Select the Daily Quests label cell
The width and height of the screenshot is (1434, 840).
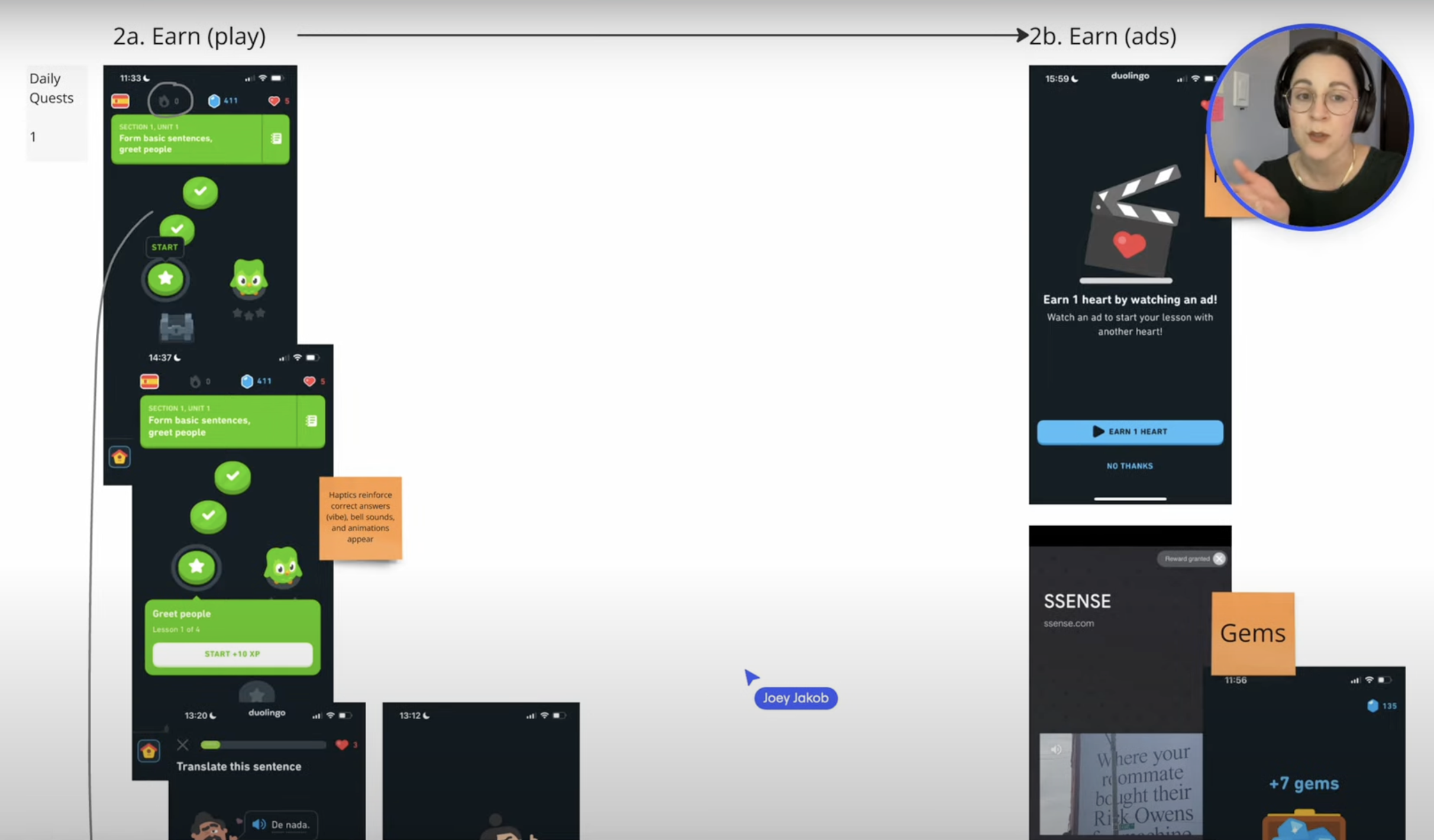[51, 88]
